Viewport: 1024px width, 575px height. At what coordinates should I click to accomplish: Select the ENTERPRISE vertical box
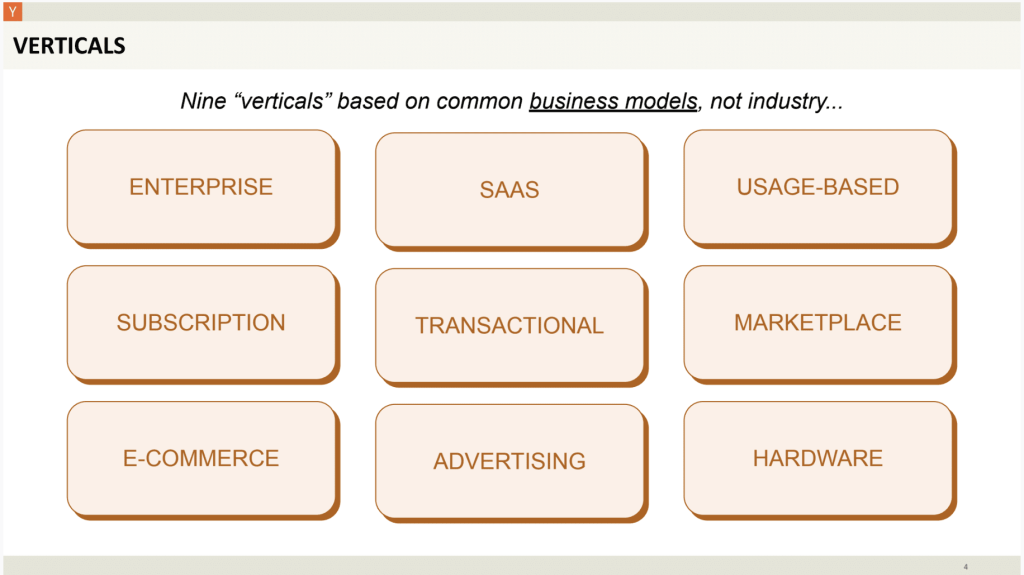pyautogui.click(x=203, y=188)
